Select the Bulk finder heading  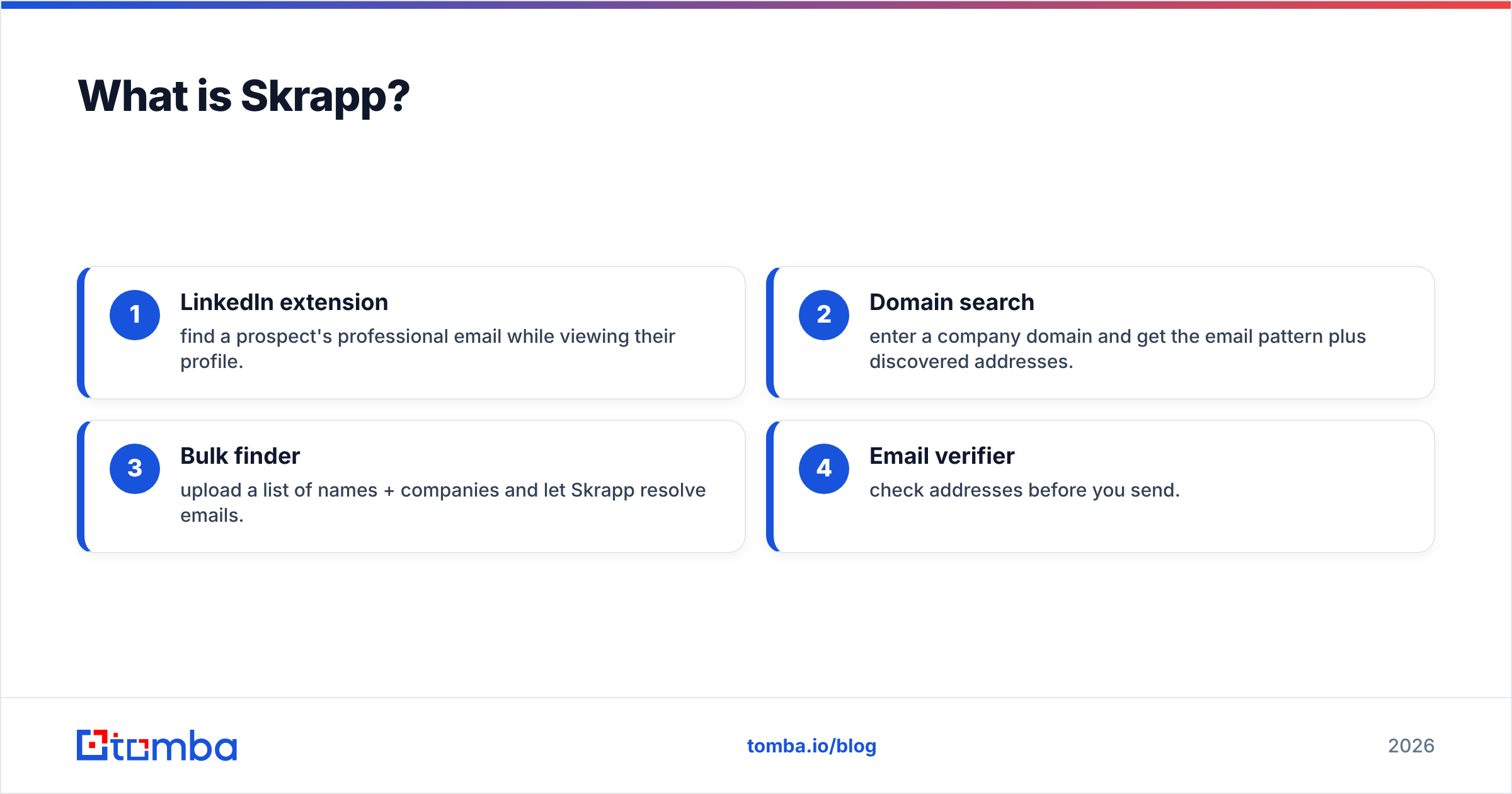point(240,456)
